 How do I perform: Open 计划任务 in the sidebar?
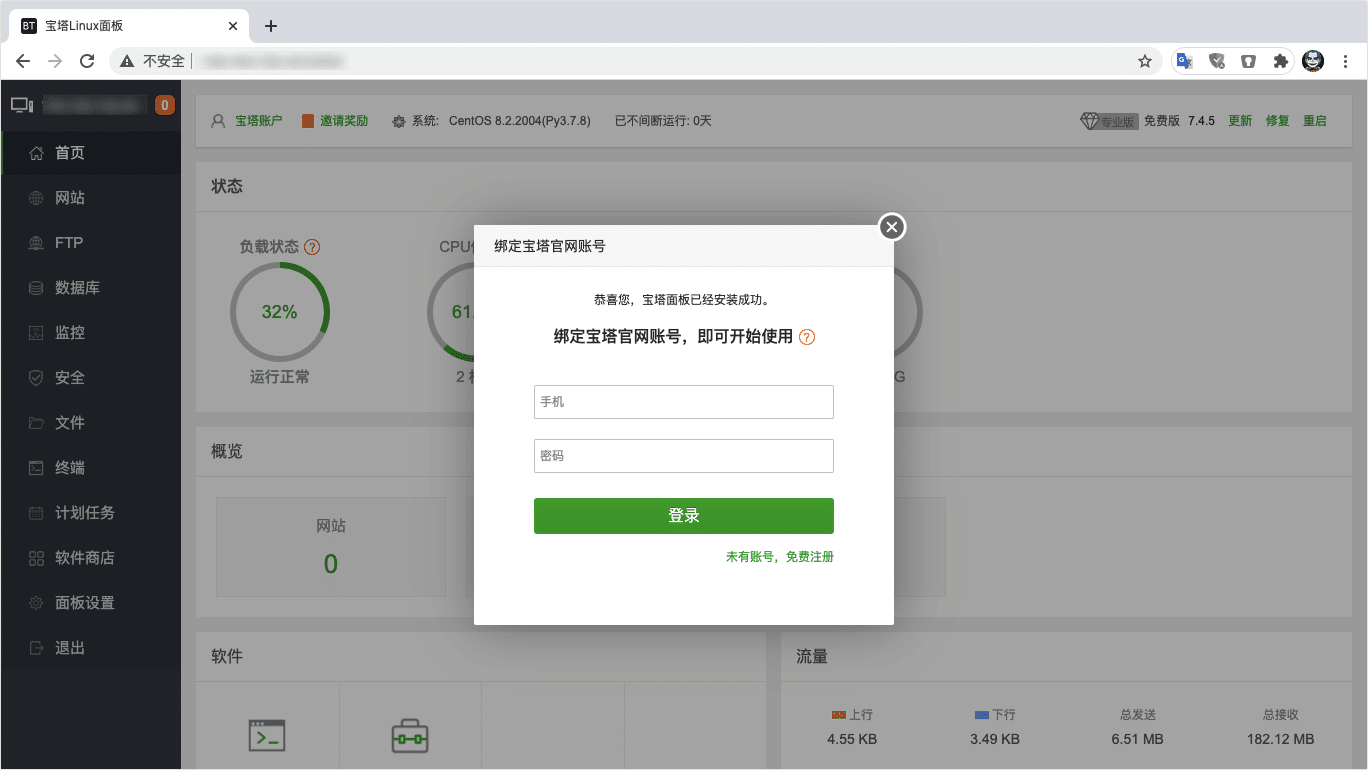(x=91, y=513)
